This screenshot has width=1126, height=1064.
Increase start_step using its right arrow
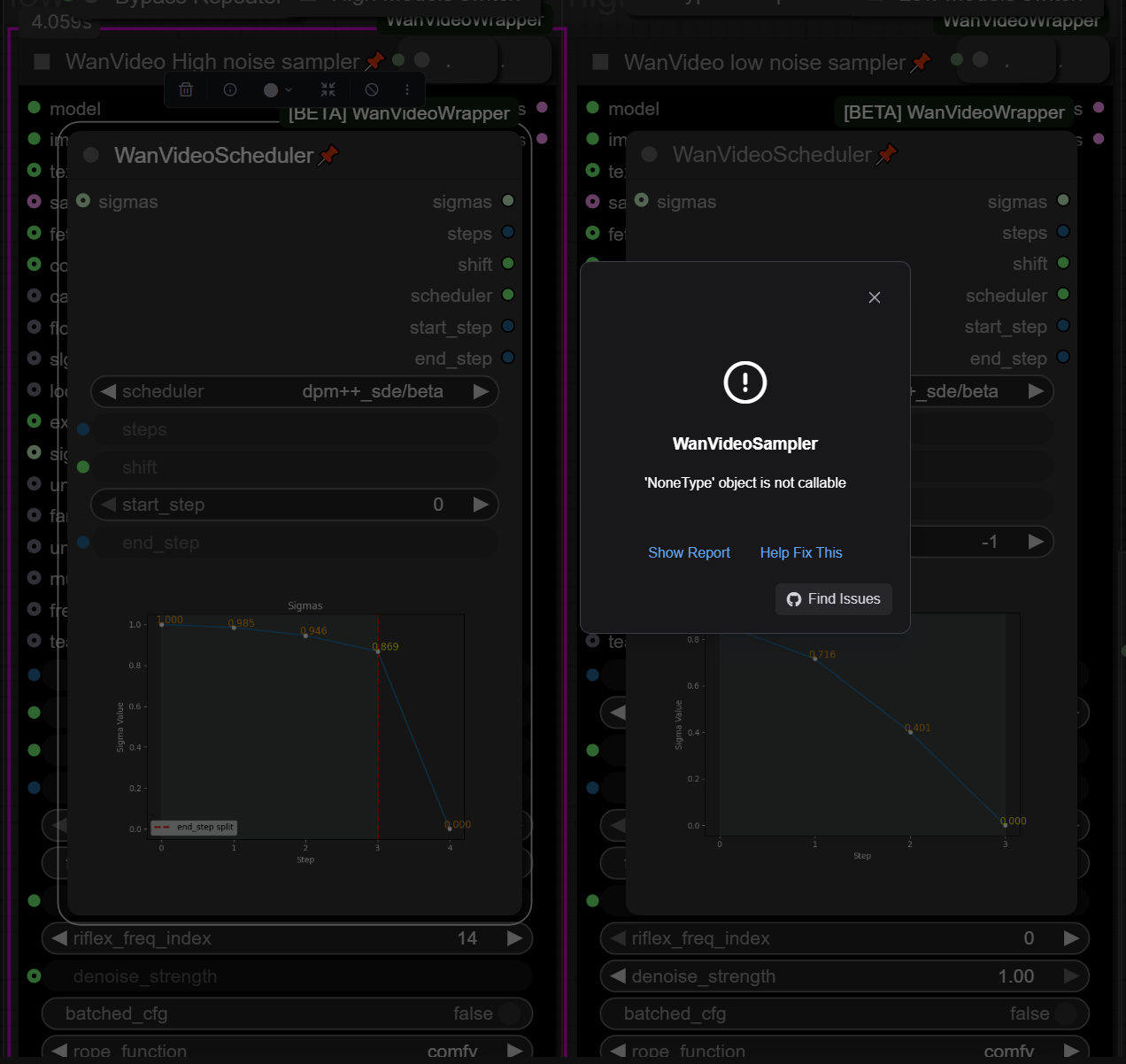pos(481,505)
